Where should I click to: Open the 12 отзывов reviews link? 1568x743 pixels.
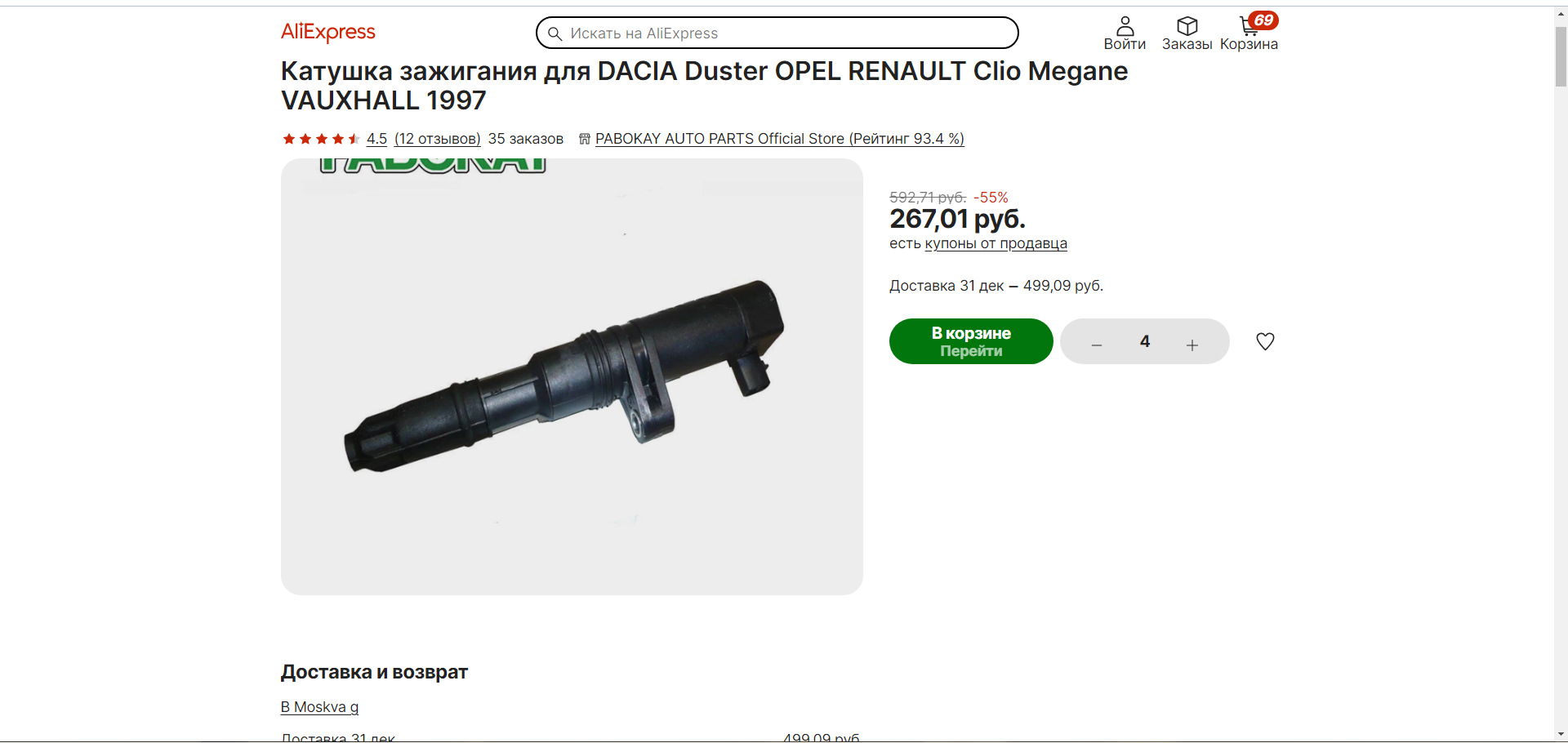click(x=438, y=139)
